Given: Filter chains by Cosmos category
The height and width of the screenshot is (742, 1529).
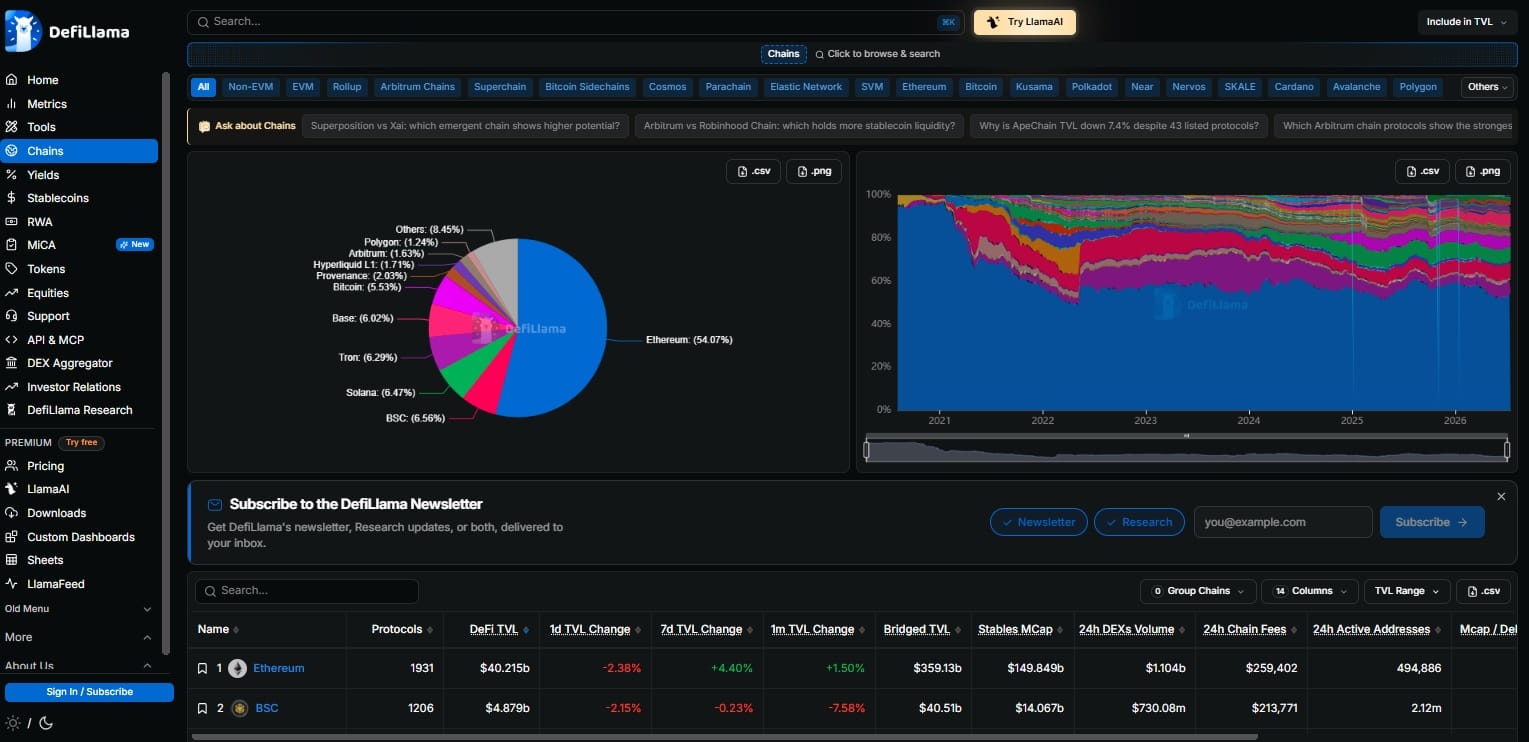Looking at the screenshot, I should coord(668,87).
